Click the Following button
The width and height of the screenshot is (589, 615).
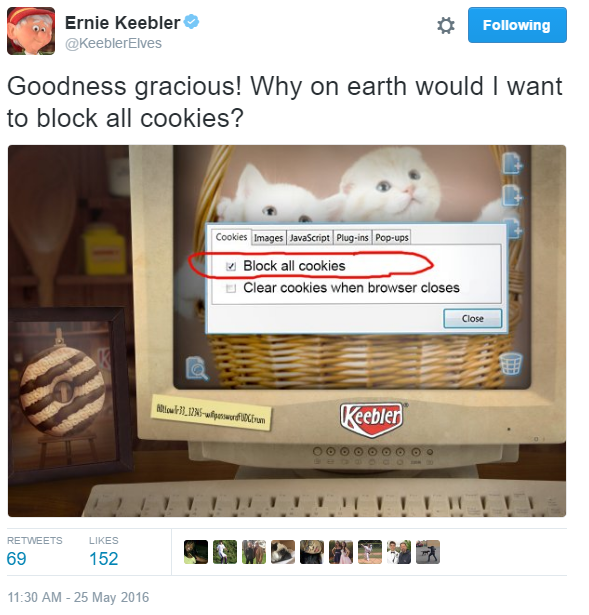pos(517,25)
